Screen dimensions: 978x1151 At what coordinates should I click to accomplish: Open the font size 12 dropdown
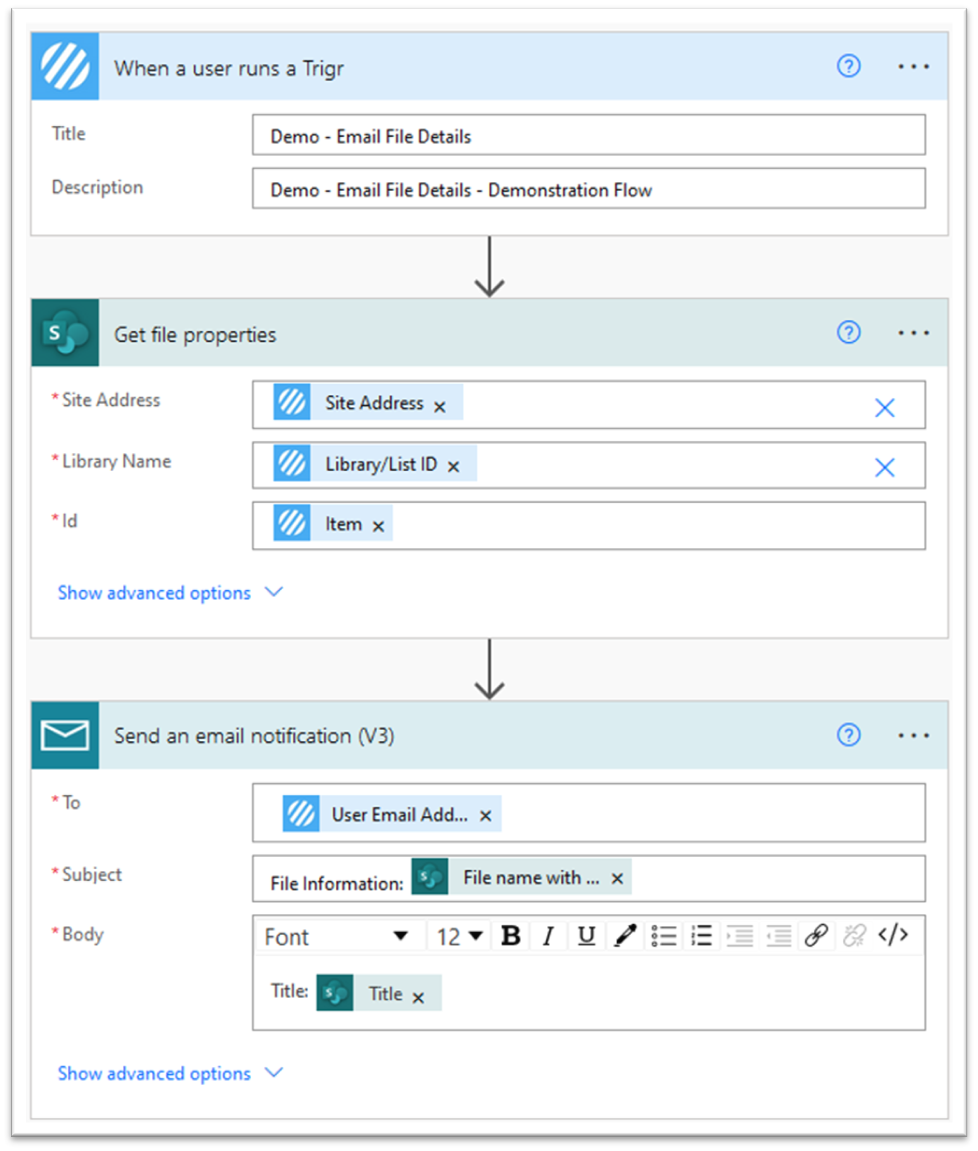[459, 937]
